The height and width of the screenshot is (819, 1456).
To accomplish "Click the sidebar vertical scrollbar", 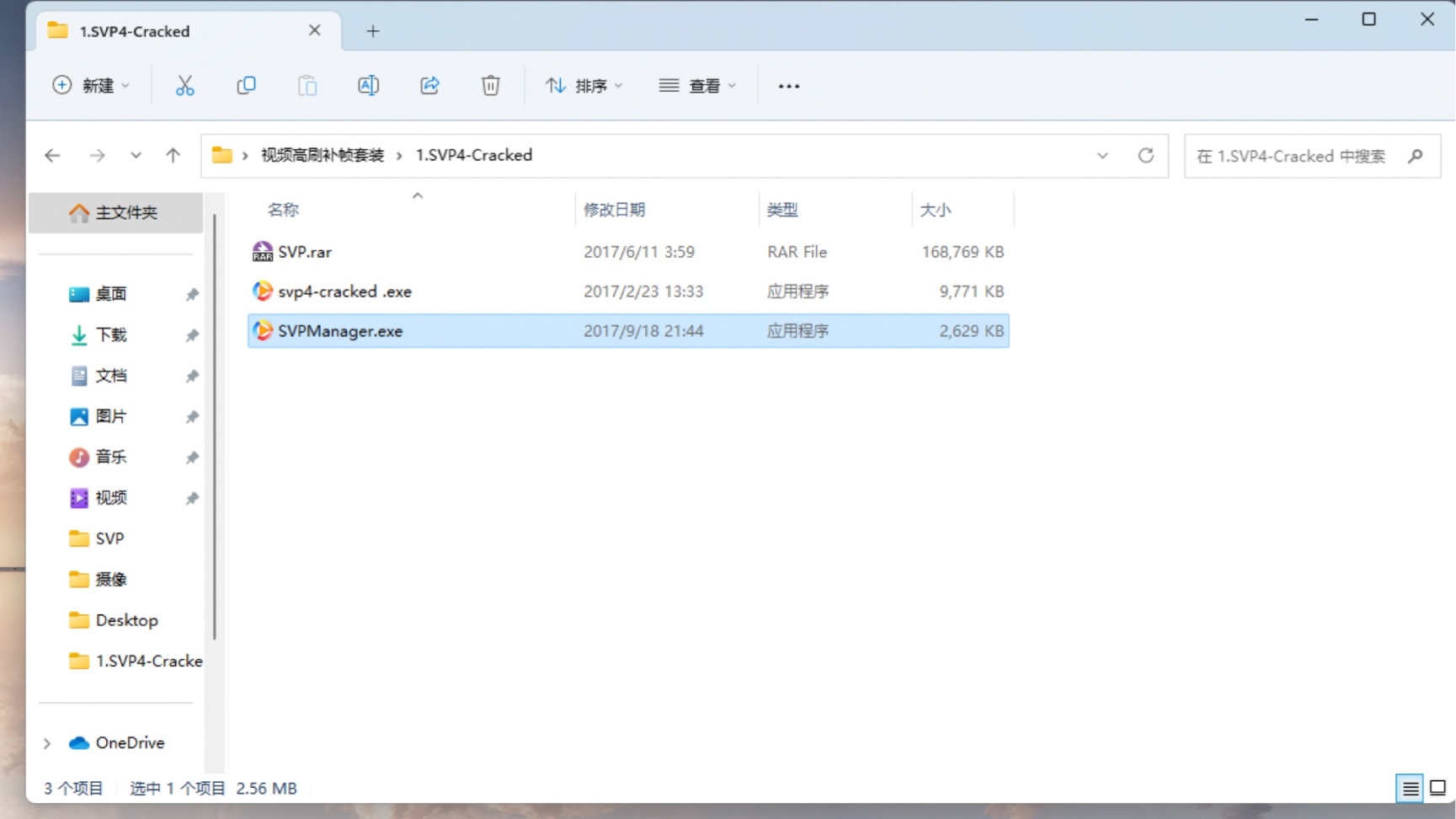I will coord(215,426).
